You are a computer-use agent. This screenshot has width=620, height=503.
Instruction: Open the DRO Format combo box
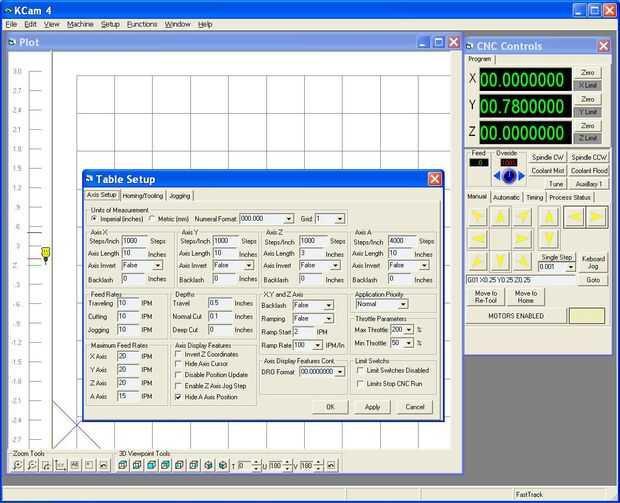point(338,371)
